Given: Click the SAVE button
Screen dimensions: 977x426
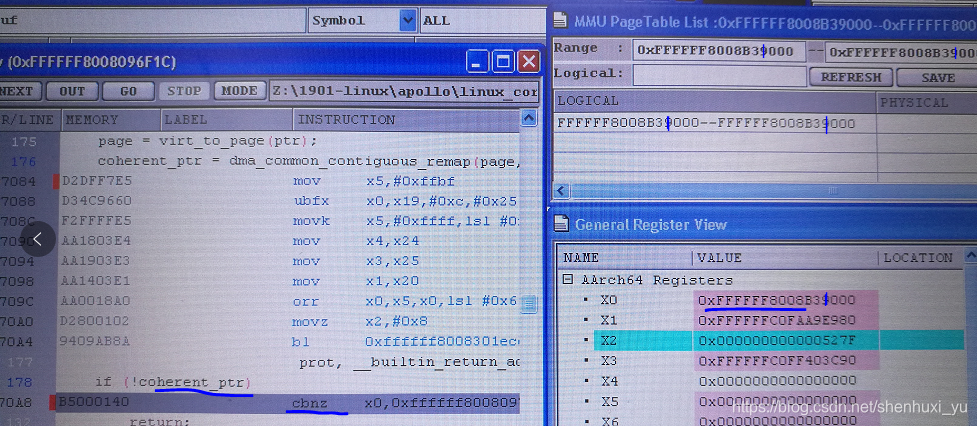Looking at the screenshot, I should coord(937,77).
